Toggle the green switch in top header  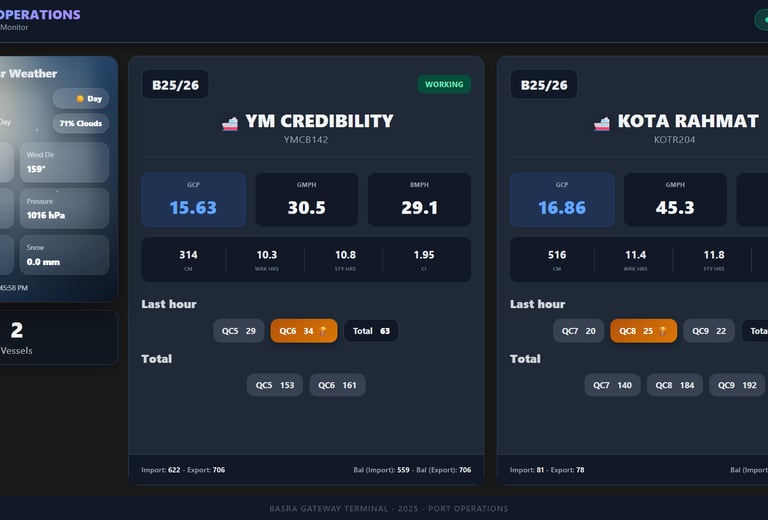[761, 20]
